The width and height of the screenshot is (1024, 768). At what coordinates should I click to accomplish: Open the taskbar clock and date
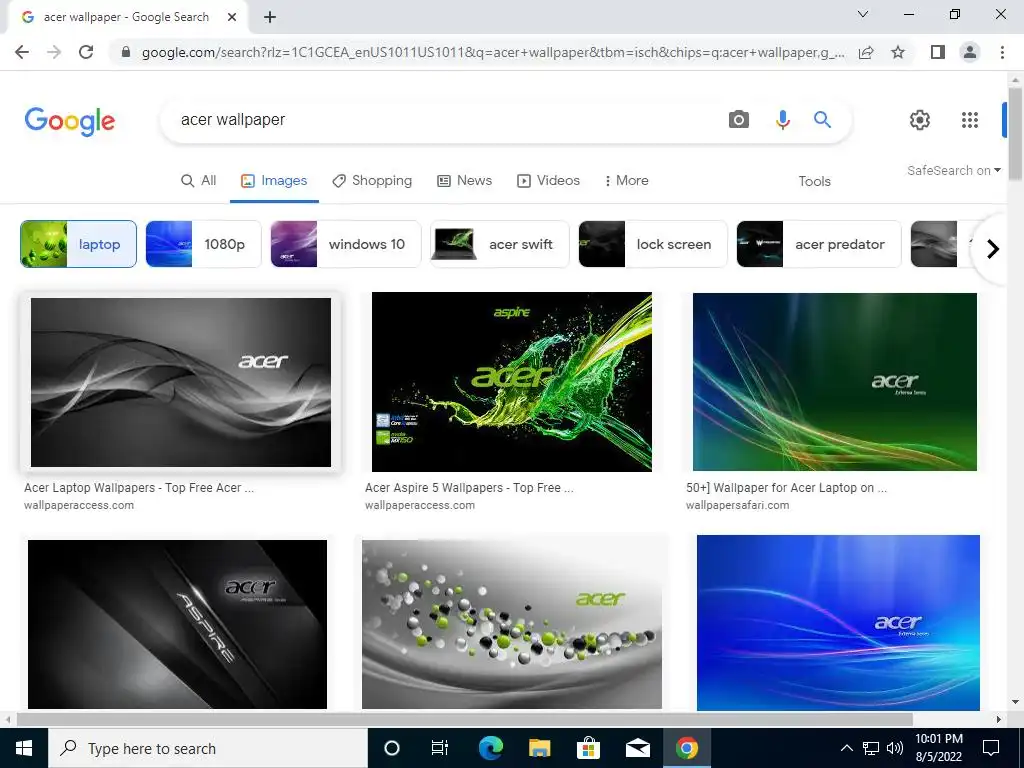coord(938,748)
